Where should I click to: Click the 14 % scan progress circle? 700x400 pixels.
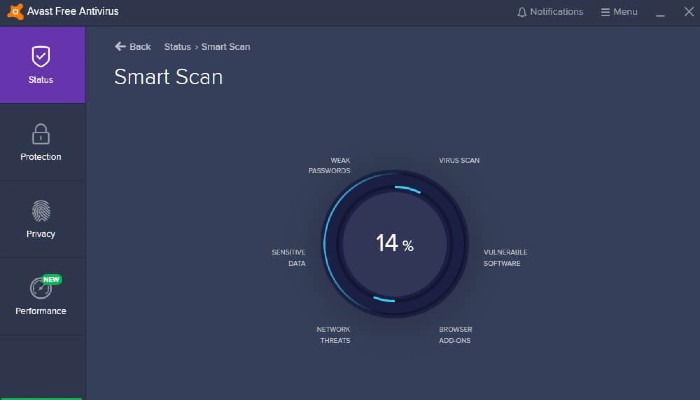395,244
